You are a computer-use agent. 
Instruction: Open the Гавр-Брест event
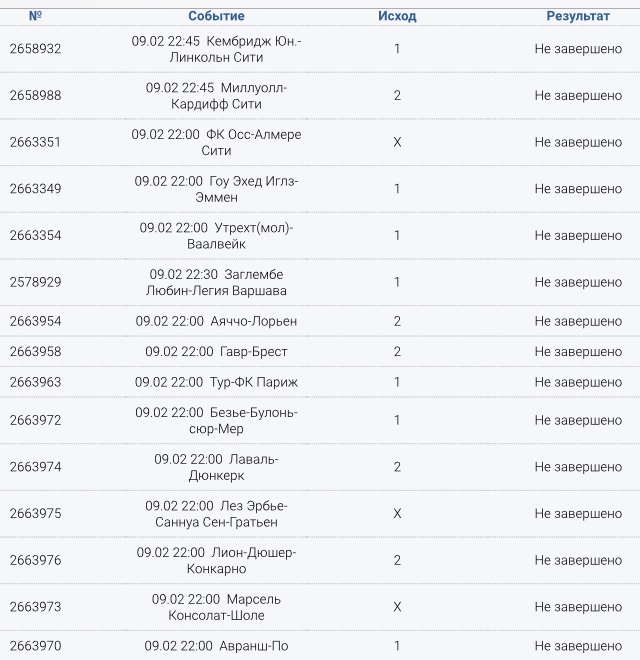(216, 352)
